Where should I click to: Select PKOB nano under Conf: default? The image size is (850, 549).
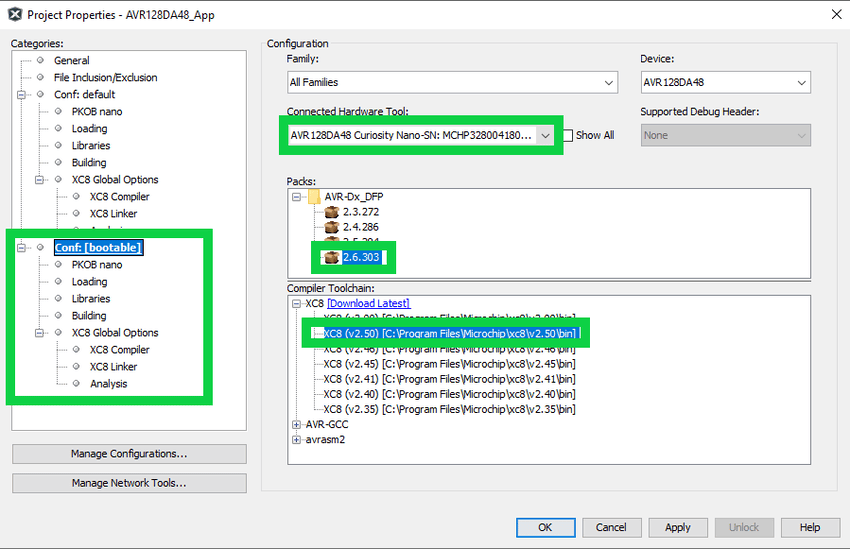pos(97,112)
